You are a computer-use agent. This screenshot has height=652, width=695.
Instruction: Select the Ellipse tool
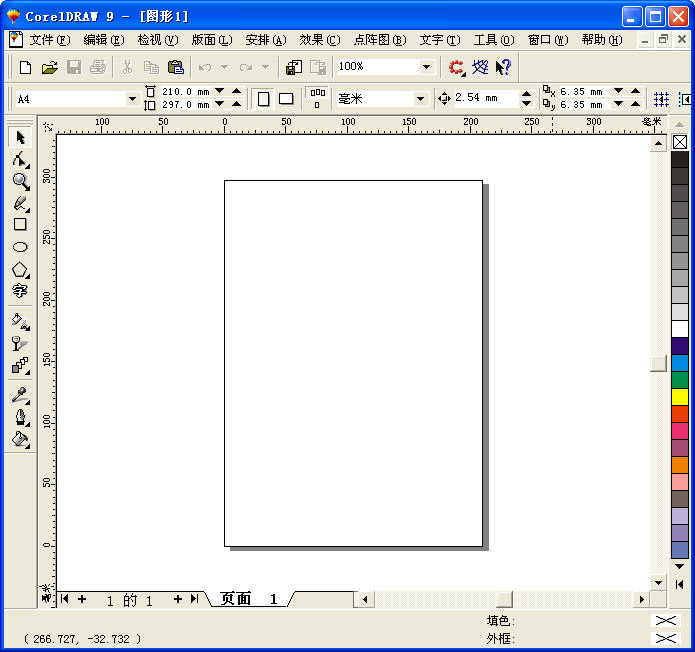[20, 247]
